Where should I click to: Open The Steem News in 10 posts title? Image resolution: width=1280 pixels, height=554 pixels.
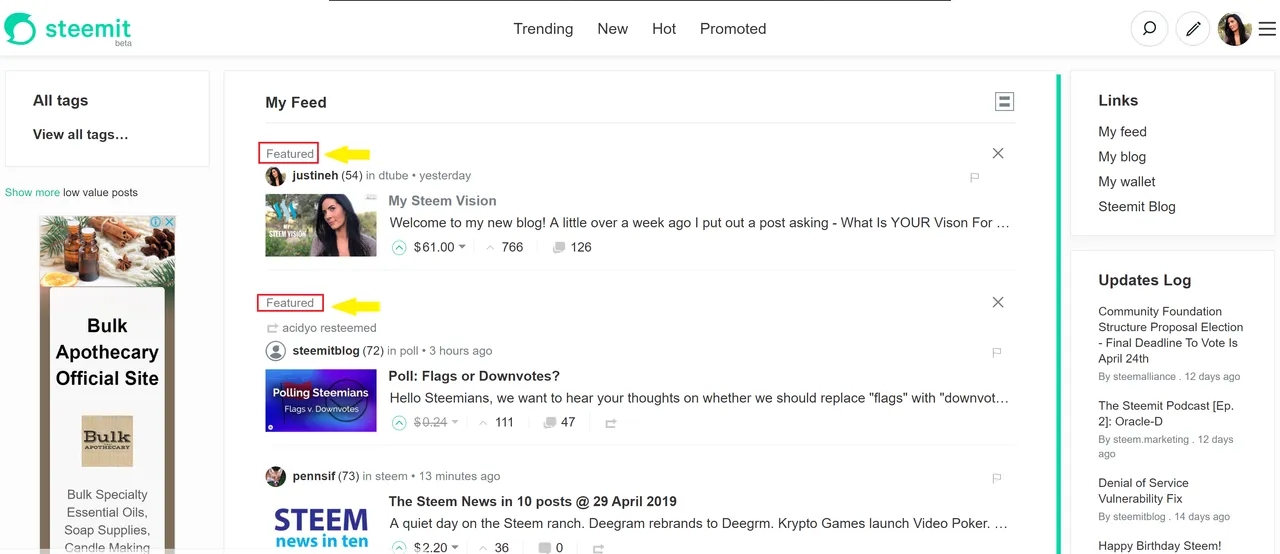[x=532, y=501]
